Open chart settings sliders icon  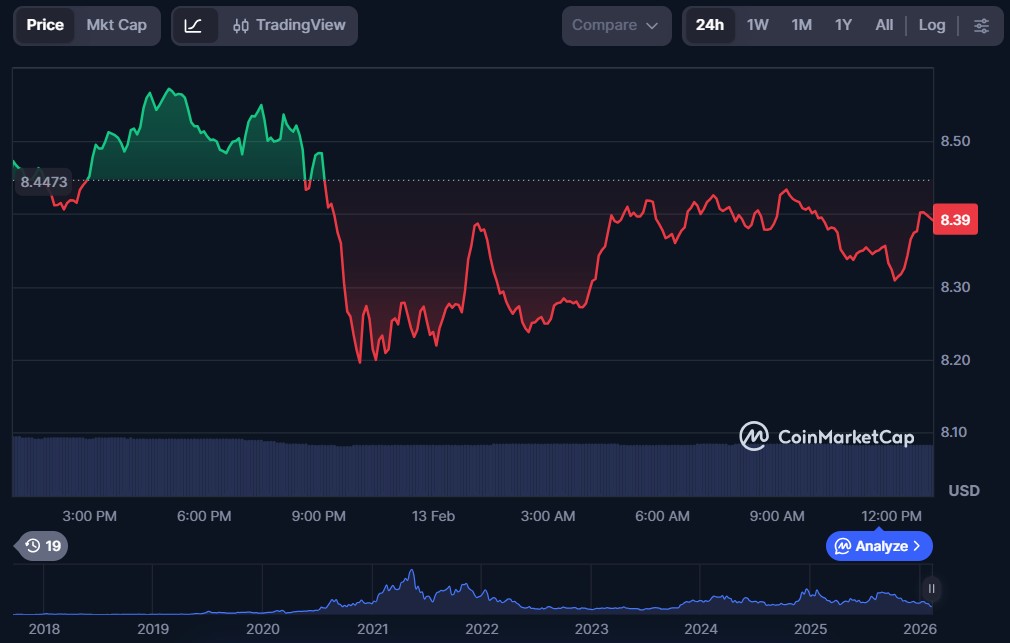coord(981,25)
